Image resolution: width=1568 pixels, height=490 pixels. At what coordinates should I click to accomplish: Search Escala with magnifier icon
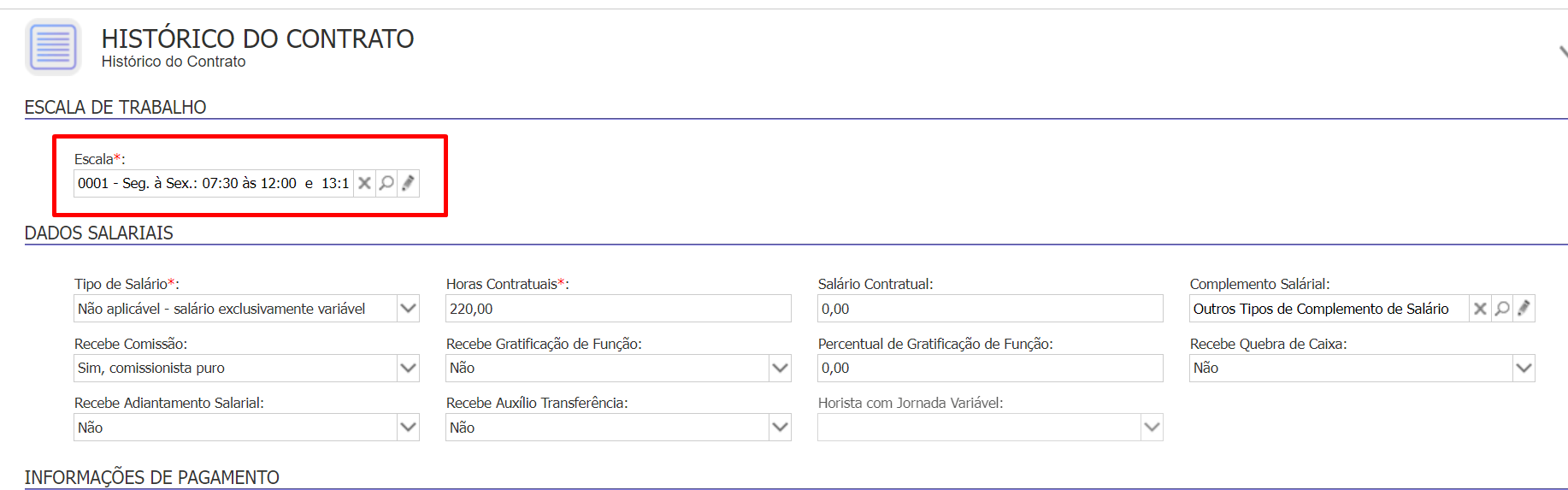pyautogui.click(x=386, y=183)
